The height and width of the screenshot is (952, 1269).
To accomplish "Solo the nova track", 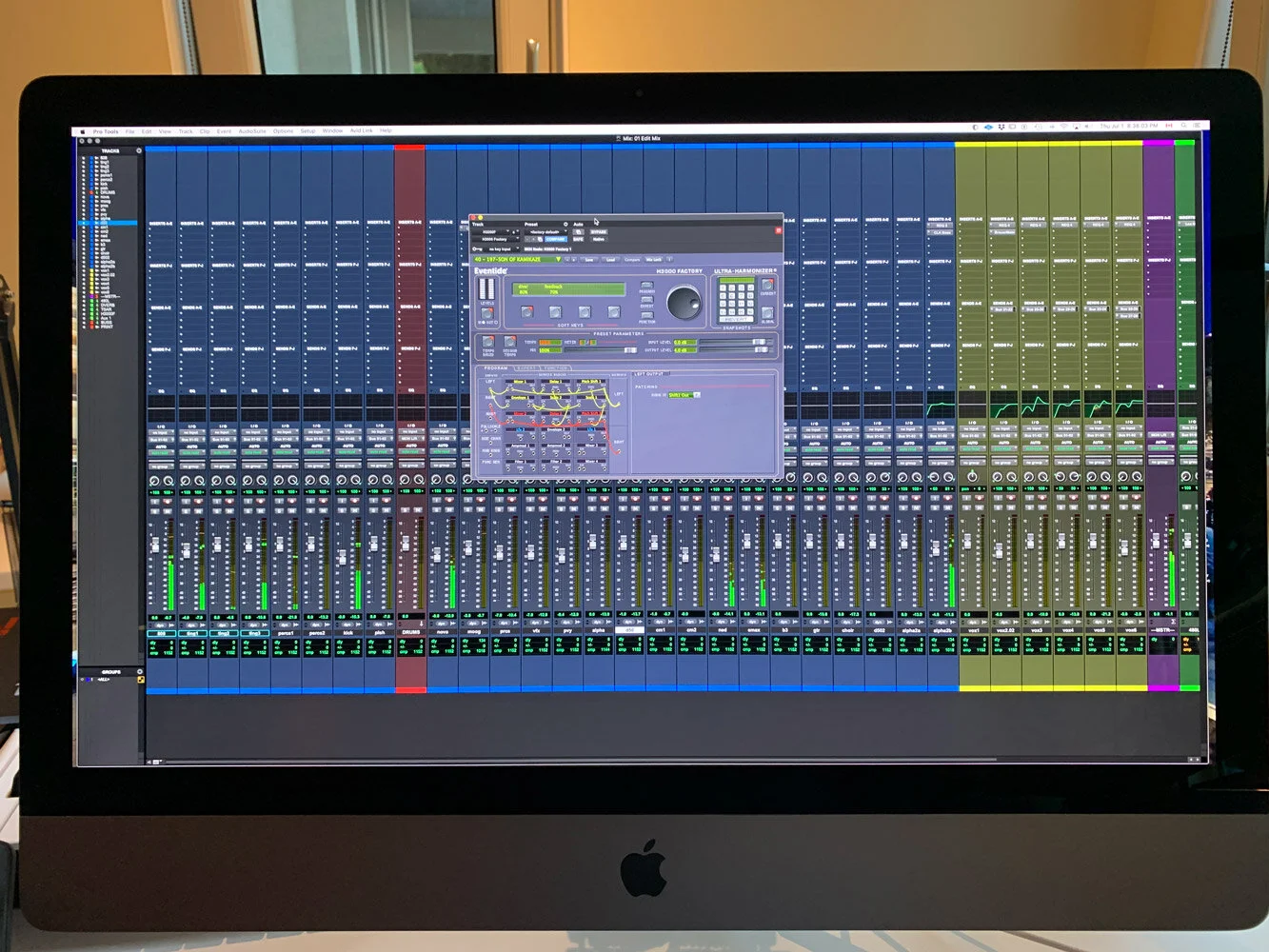I will 436,509.
